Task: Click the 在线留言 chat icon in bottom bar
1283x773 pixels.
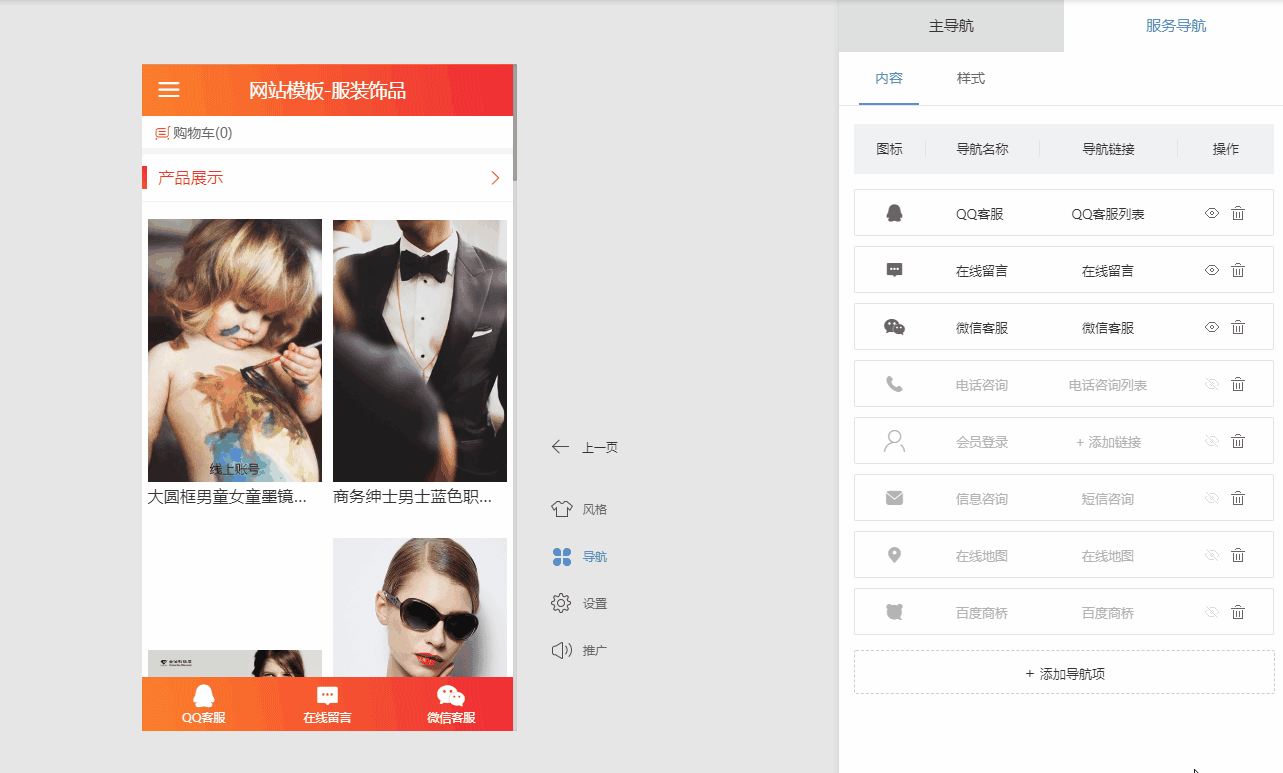Action: [327, 697]
